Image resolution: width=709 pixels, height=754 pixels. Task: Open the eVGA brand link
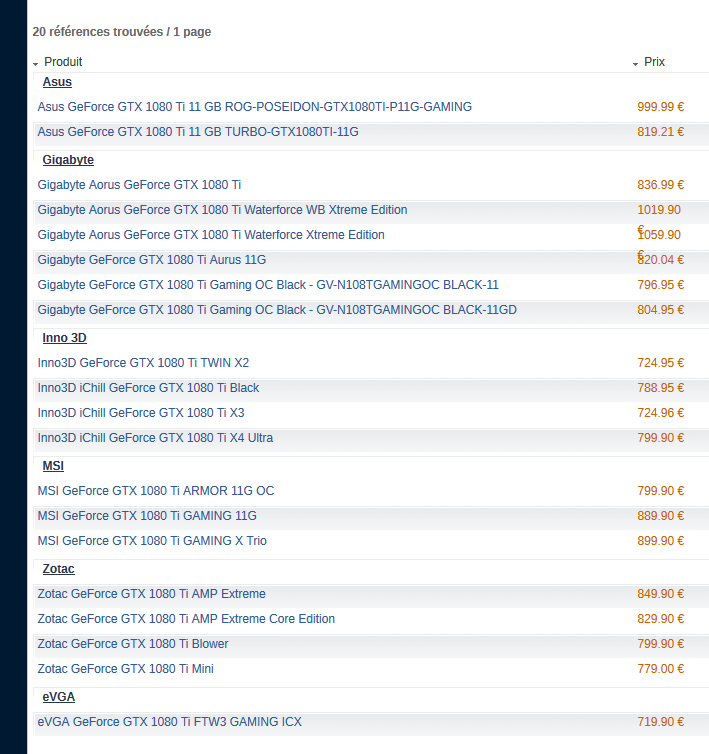pyautogui.click(x=59, y=697)
